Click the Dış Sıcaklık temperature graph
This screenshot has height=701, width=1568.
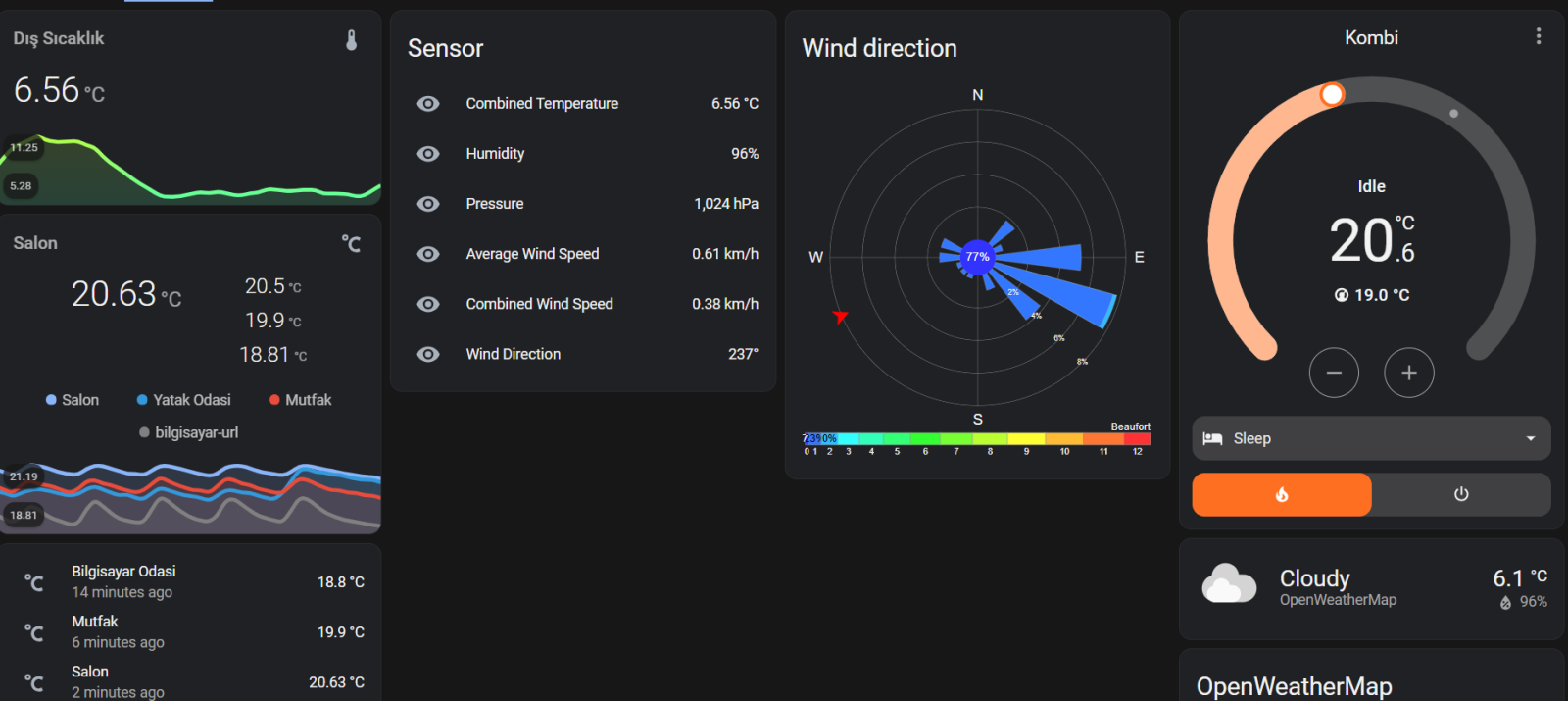(x=191, y=169)
